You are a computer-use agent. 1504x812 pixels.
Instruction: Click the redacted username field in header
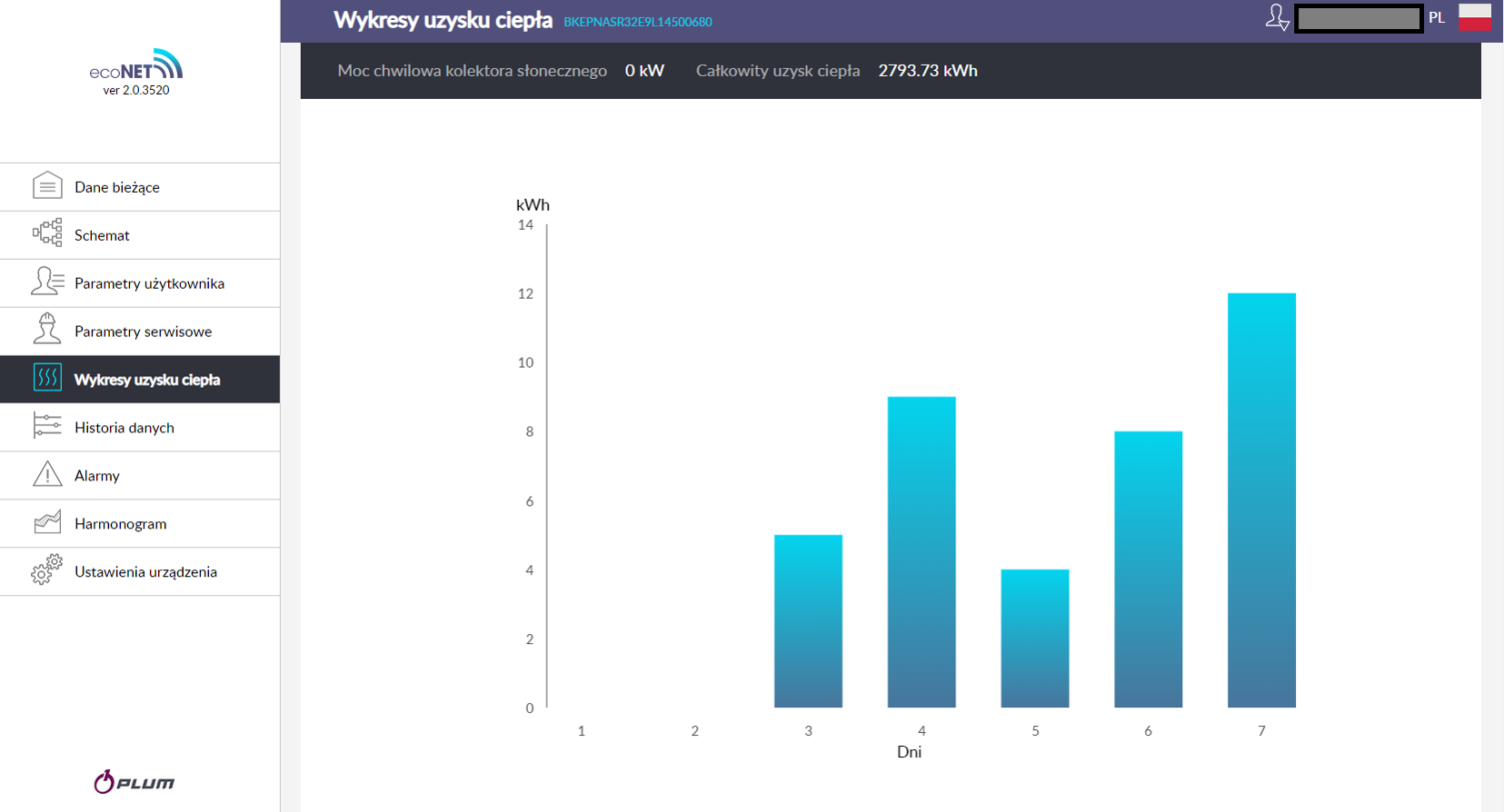tap(1359, 18)
